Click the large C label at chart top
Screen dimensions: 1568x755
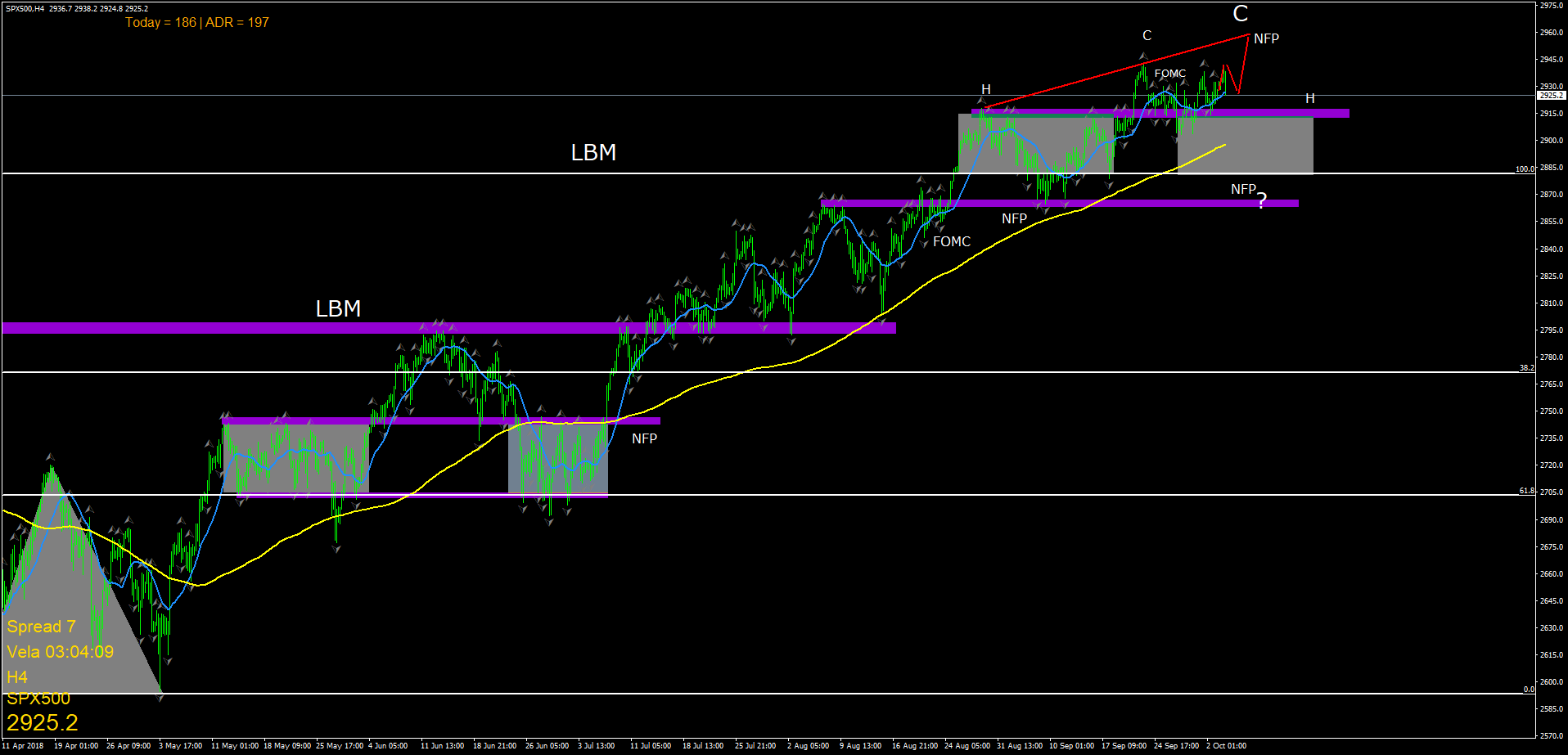pos(1241,13)
